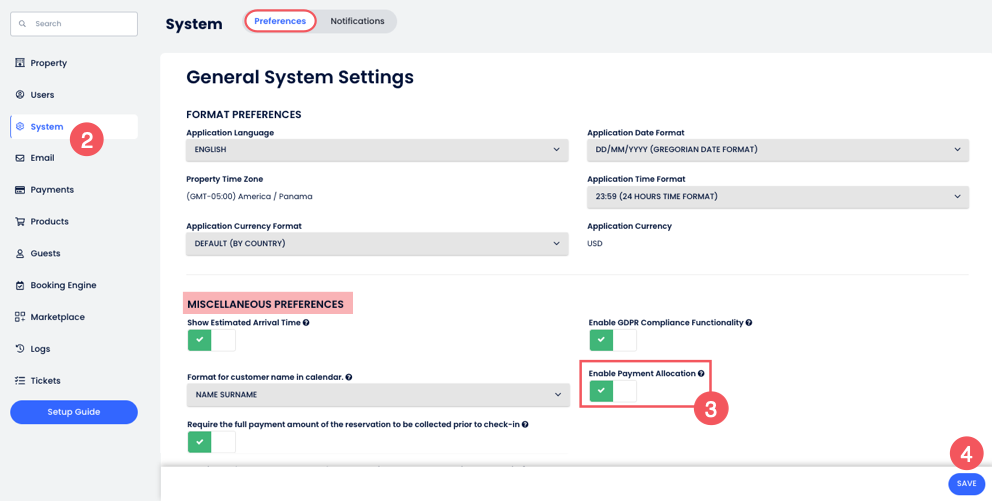Expand the Application Date Format dropdown
Image resolution: width=992 pixels, height=501 pixels.
[777, 150]
